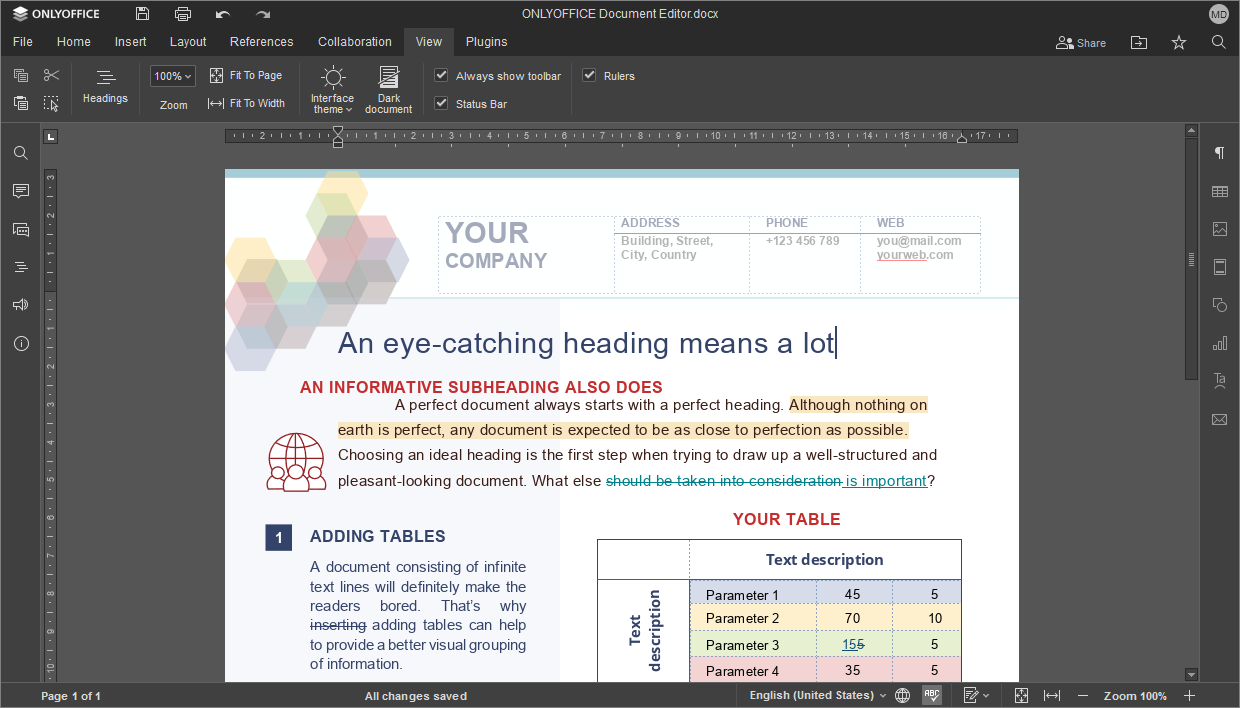Toggle spell checking in status bar

pos(931,695)
